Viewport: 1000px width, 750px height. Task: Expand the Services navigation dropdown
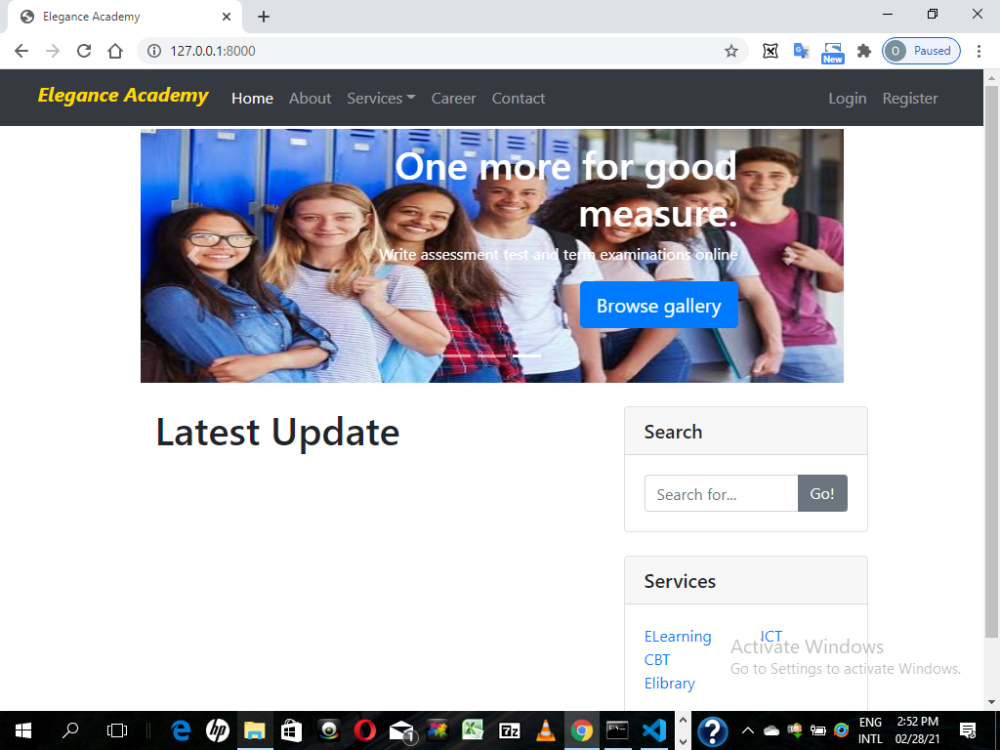[x=380, y=98]
